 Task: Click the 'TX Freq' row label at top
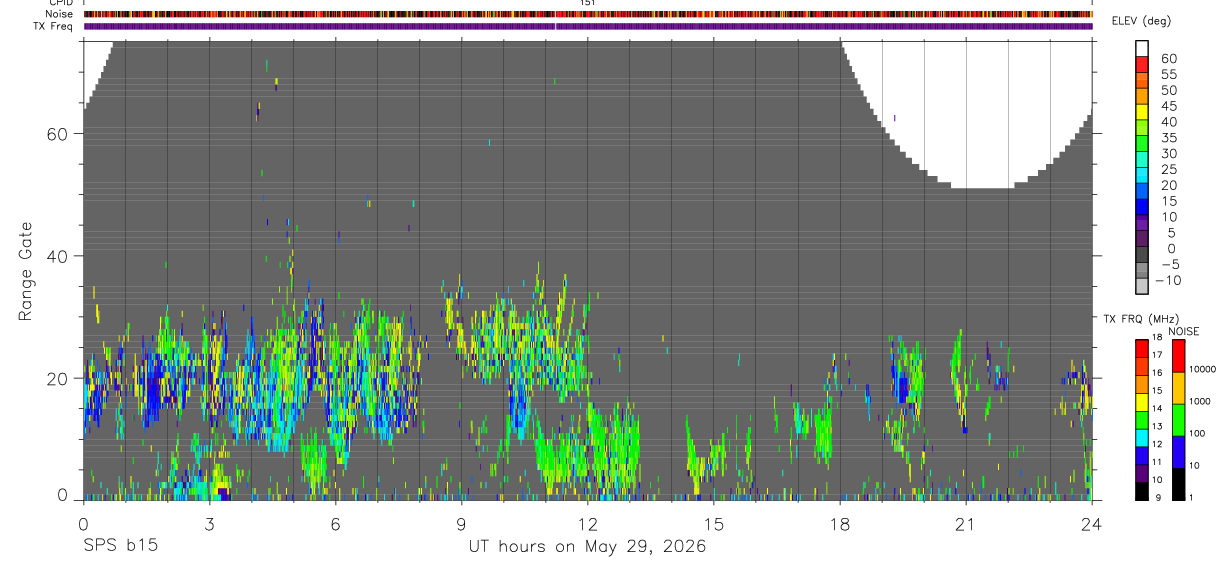click(x=55, y=26)
